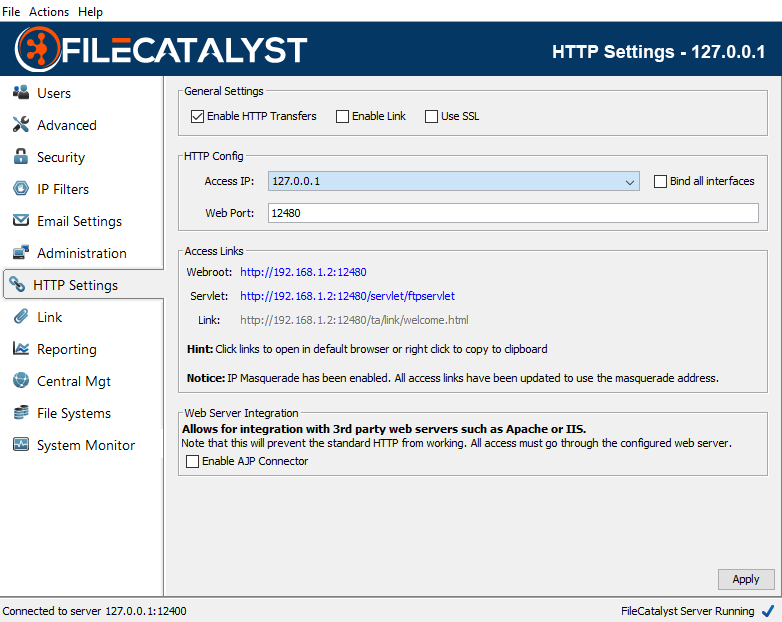Select the HTTP Settings section label
Image resolution: width=782 pixels, height=622 pixels.
(x=75, y=285)
